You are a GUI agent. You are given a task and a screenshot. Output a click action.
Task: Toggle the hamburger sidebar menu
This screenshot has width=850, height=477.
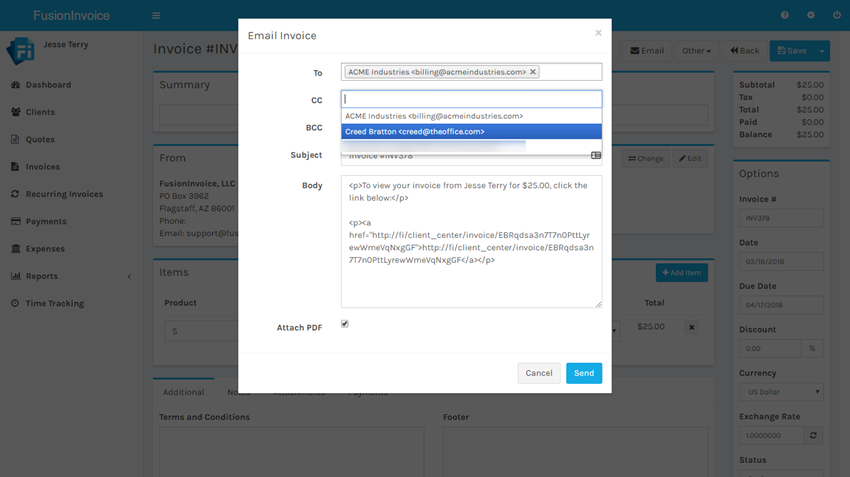point(156,16)
